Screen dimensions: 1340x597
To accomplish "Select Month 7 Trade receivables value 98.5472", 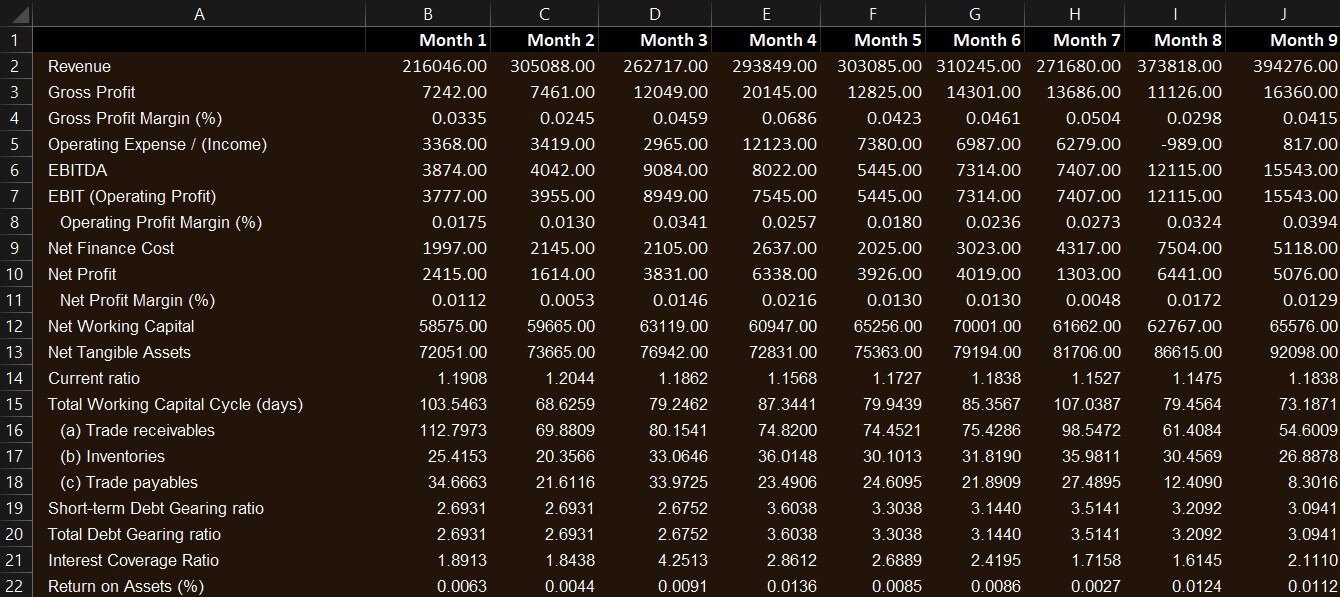I will (x=1089, y=430).
